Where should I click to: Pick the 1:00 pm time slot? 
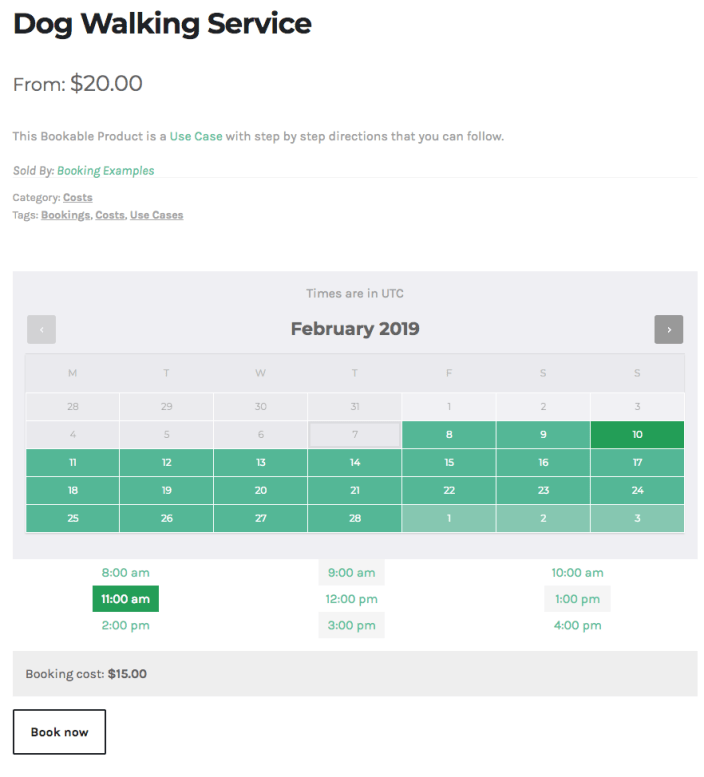pyautogui.click(x=577, y=599)
